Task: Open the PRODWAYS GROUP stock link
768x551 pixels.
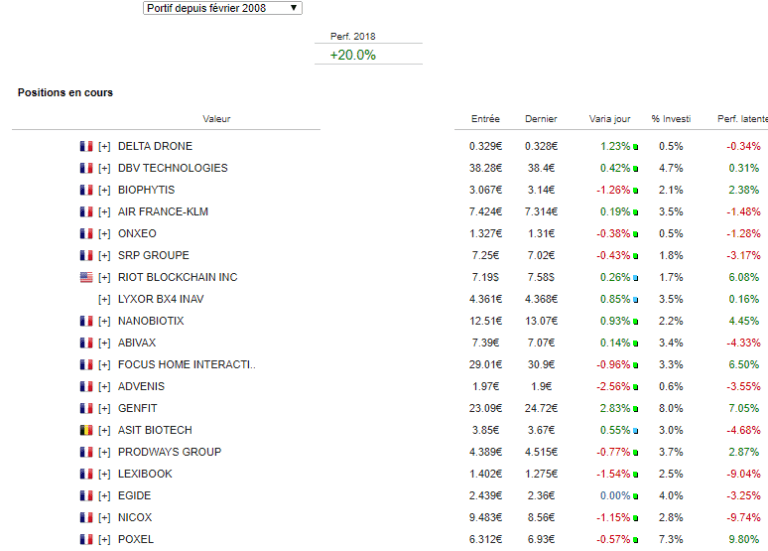Action: coord(167,452)
